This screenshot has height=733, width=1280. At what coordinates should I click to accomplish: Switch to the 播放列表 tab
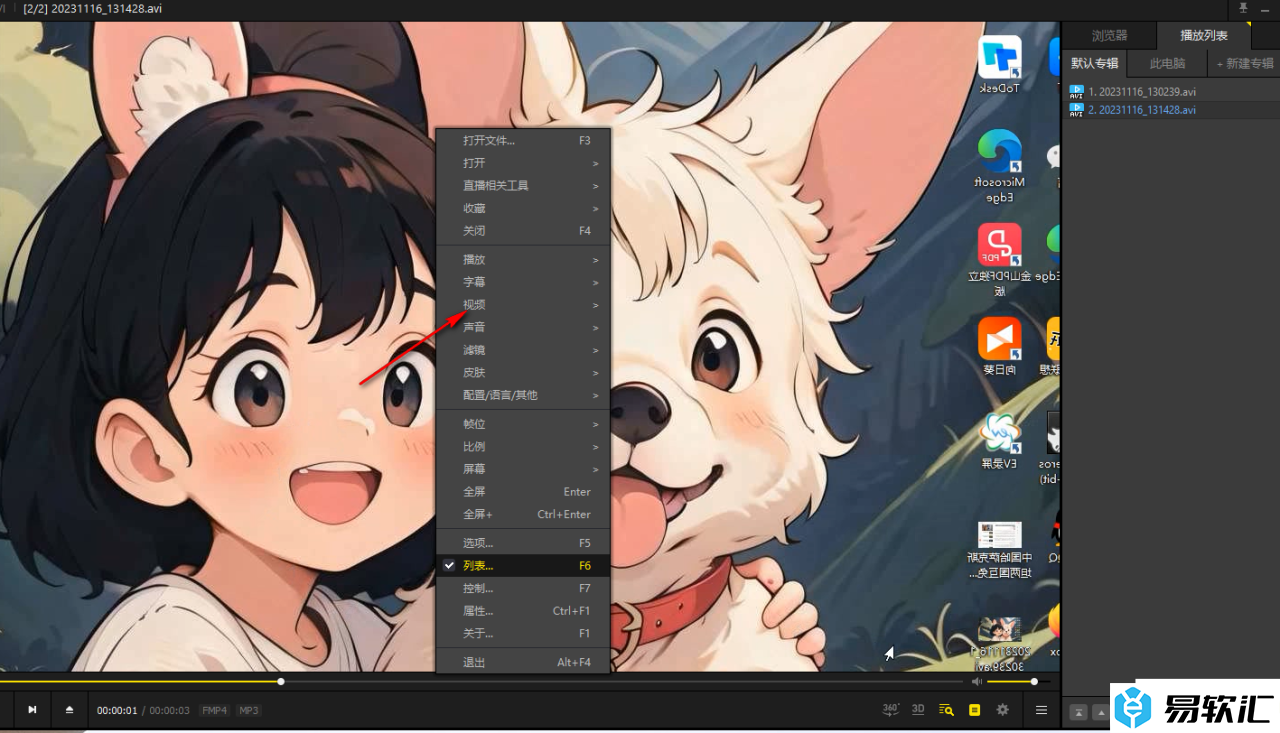point(1204,35)
